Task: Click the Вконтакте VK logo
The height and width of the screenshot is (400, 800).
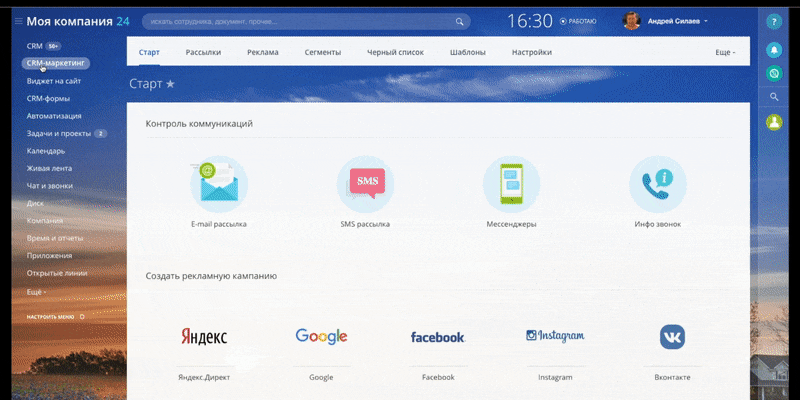Action: (672, 337)
